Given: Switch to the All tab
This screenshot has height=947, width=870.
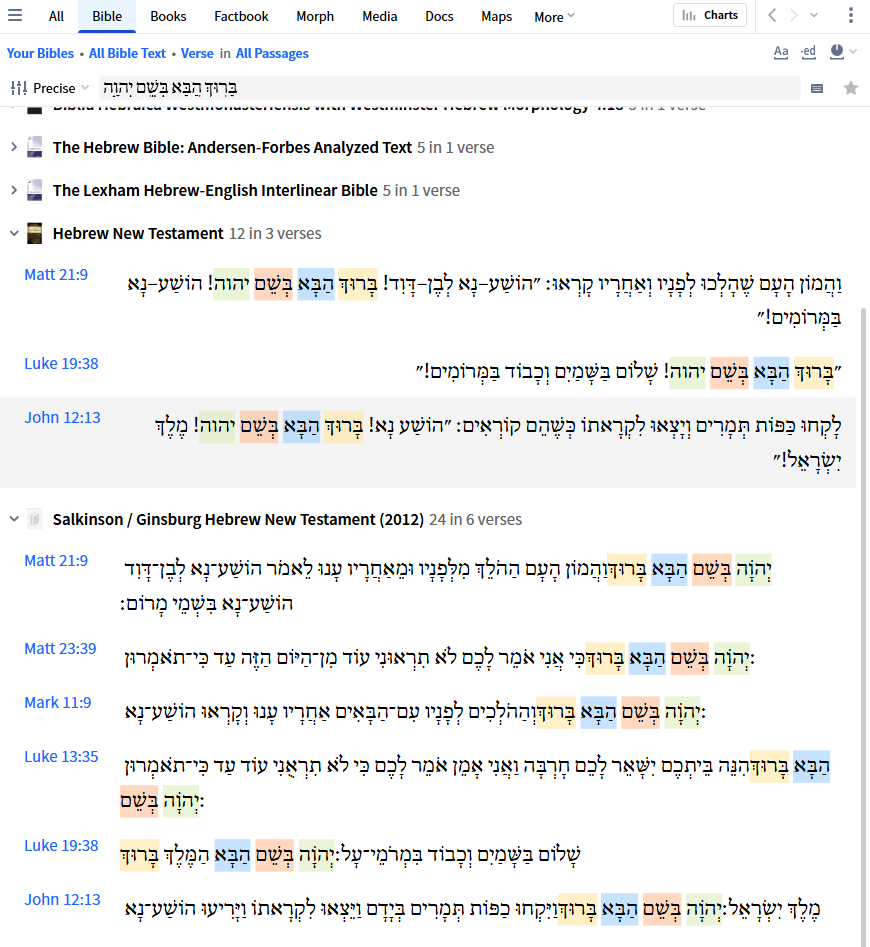Looking at the screenshot, I should click(x=56, y=16).
